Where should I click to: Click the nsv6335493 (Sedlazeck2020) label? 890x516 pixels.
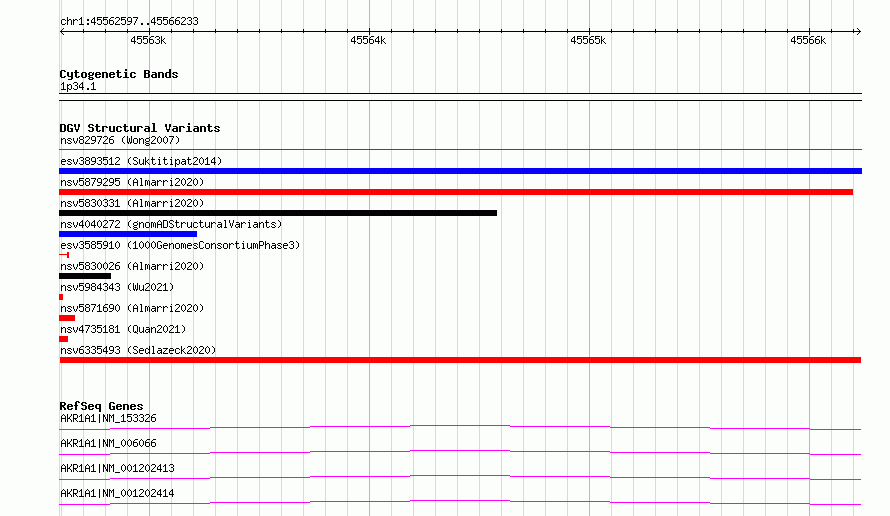pyautogui.click(x=138, y=350)
